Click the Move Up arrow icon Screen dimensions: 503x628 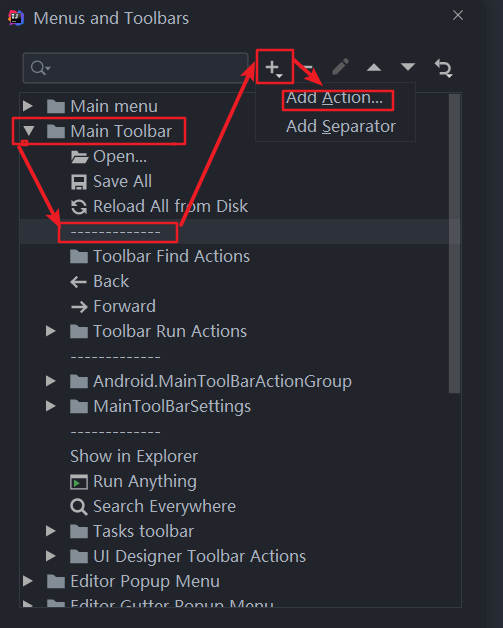click(374, 67)
